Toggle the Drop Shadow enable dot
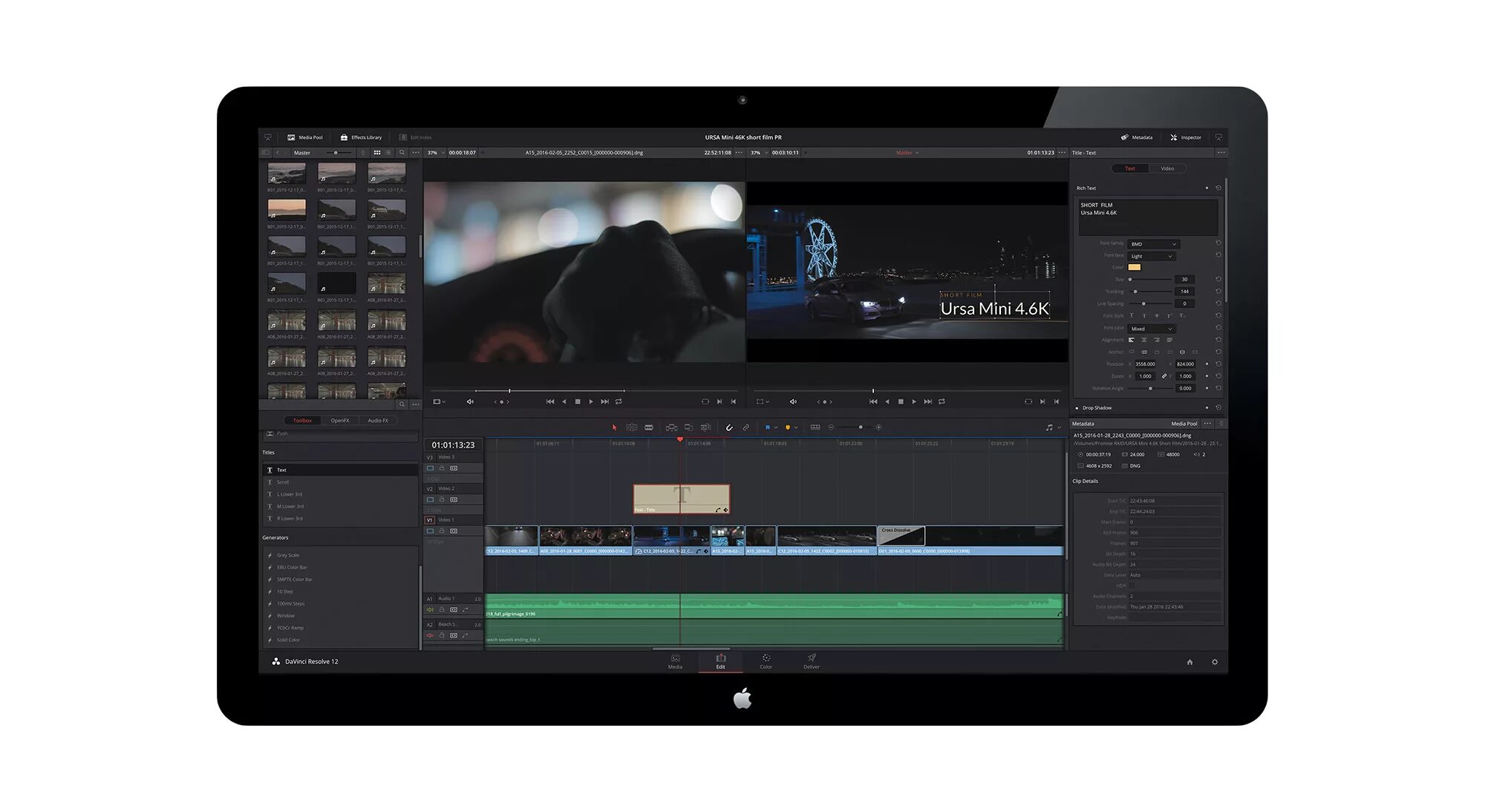Image resolution: width=1485 pixels, height=812 pixels. point(1077,408)
